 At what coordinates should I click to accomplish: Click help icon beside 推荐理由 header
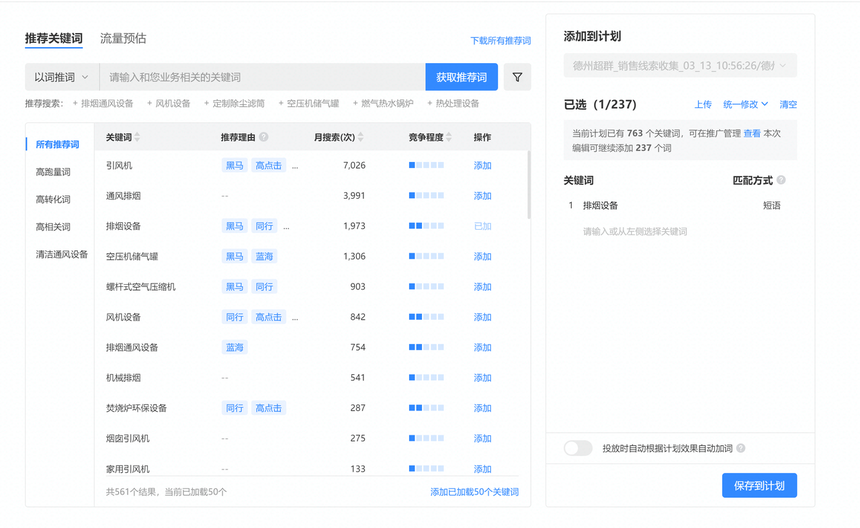pyautogui.click(x=264, y=137)
